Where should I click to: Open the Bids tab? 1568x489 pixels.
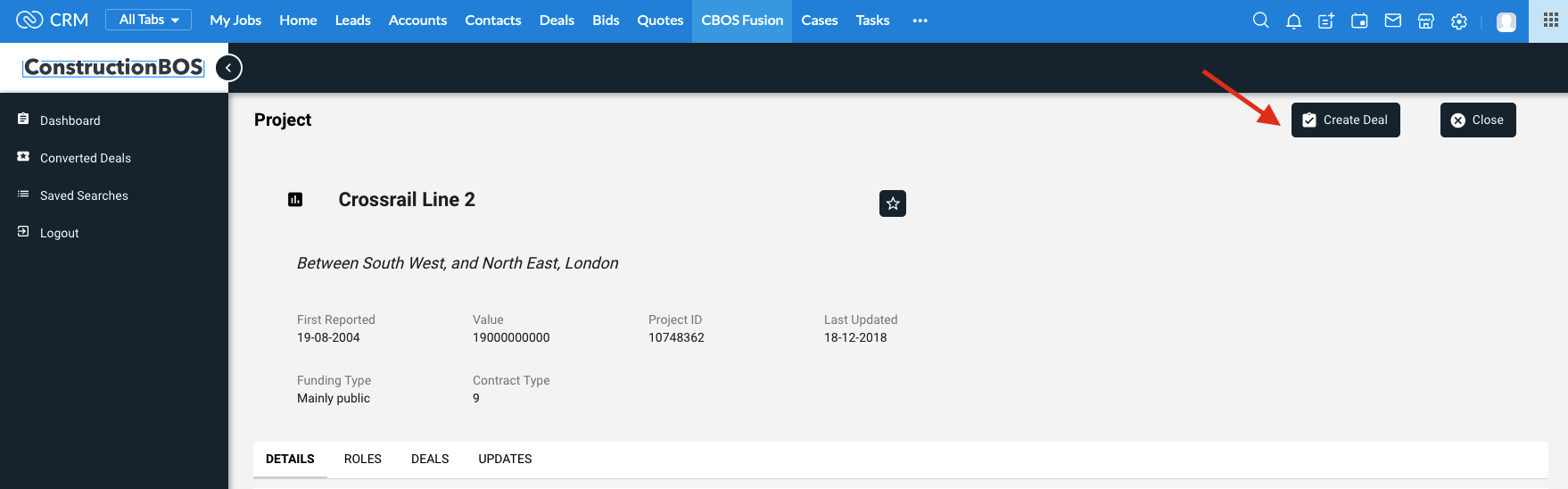(x=606, y=20)
